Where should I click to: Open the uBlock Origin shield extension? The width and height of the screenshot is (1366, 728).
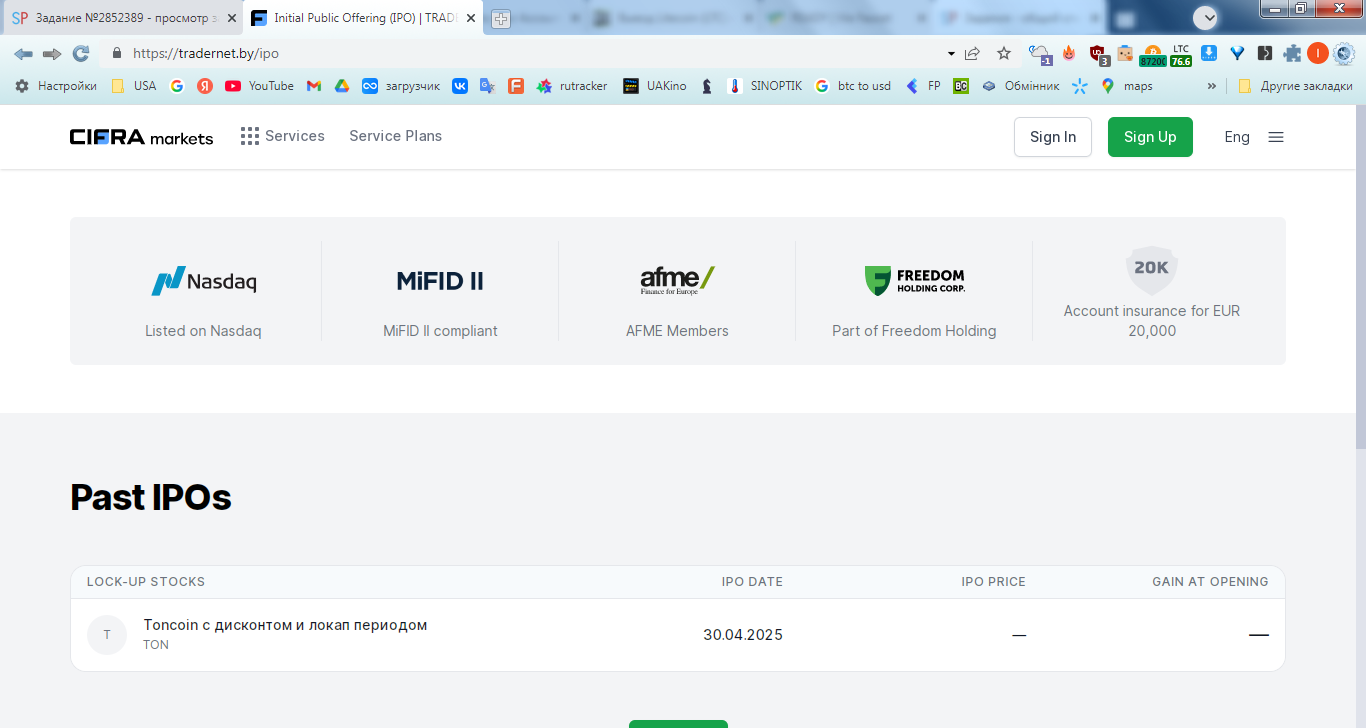[x=1098, y=54]
